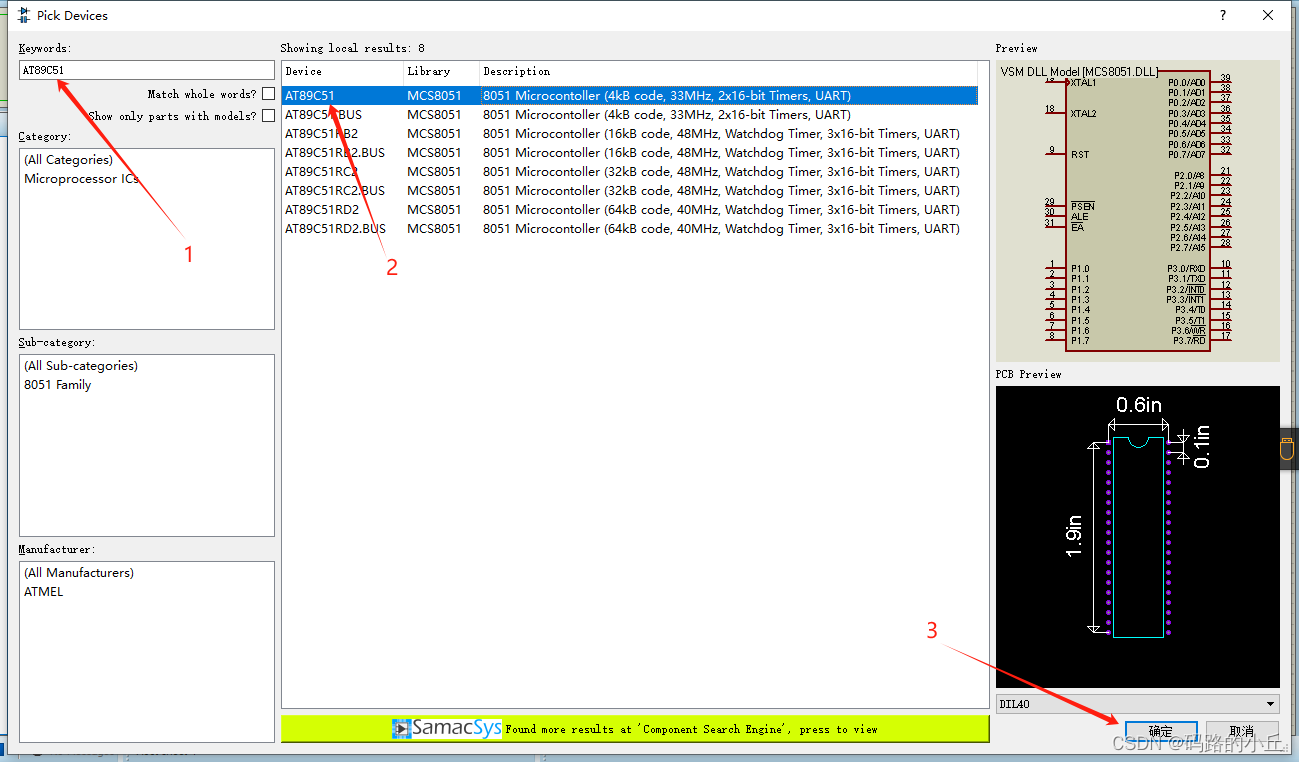Viewport: 1299px width, 762px height.
Task: Select the AT89C51RD2.BUS device row
Action: pyautogui.click(x=629, y=229)
